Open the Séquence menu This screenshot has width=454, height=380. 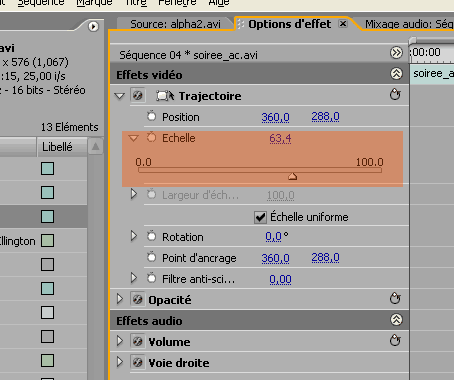pos(41,3)
